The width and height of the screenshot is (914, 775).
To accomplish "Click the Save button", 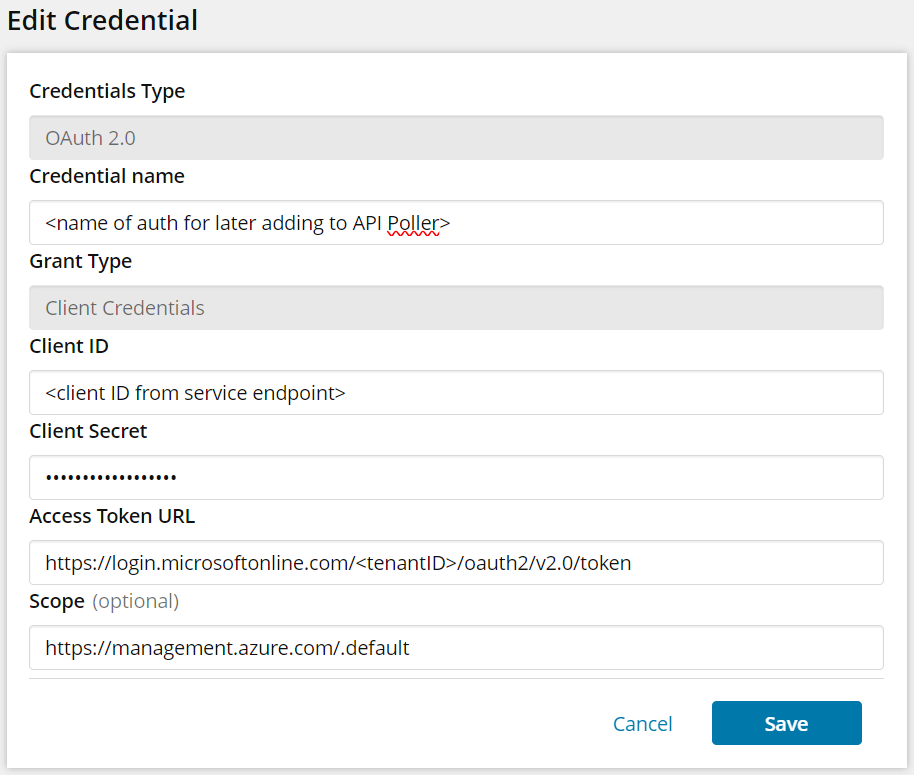I will click(786, 723).
